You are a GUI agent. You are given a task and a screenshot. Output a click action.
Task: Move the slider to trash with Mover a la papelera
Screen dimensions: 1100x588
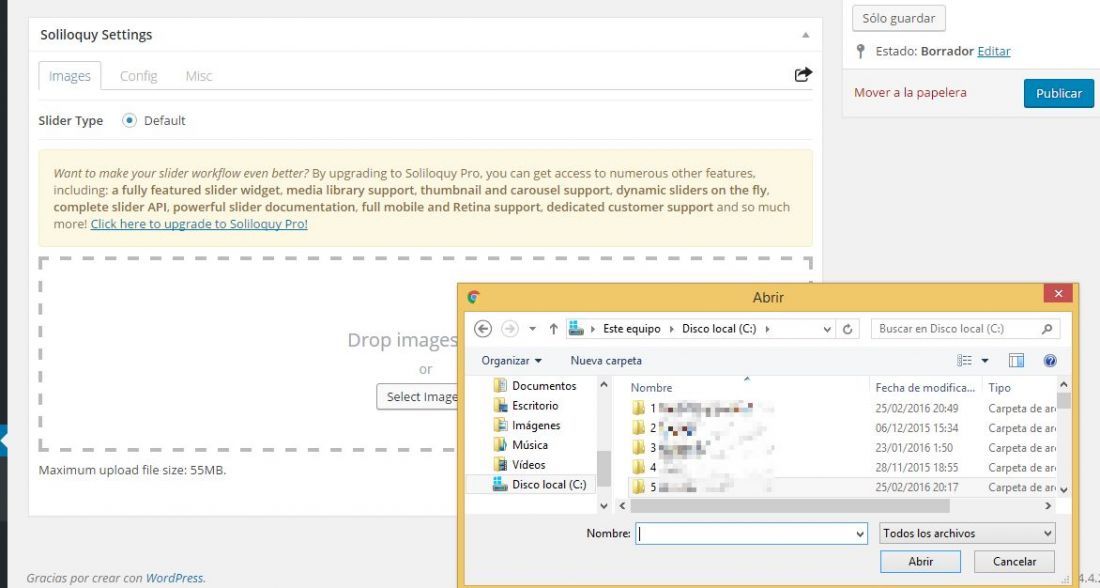tap(910, 93)
